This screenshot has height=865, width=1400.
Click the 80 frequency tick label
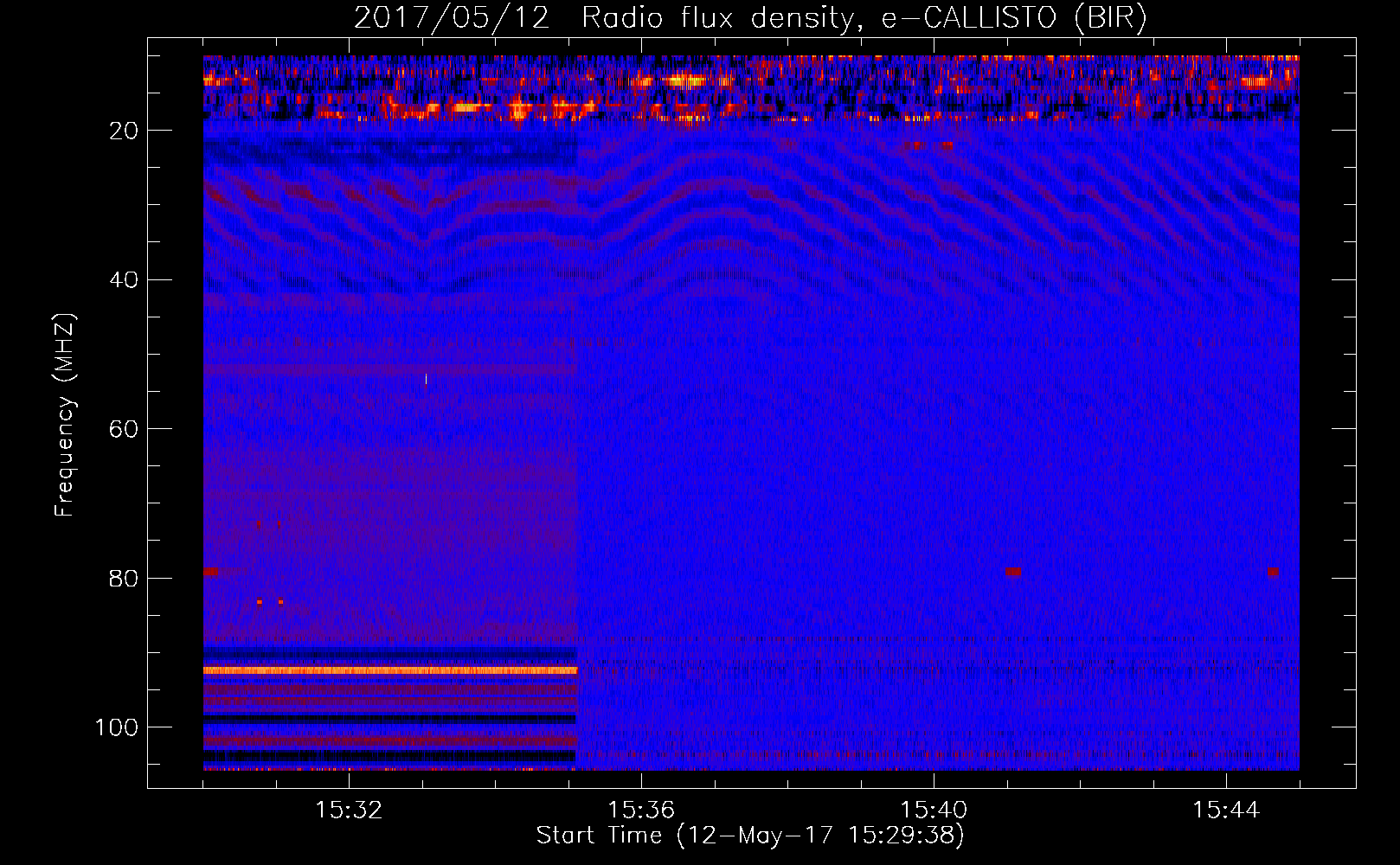pyautogui.click(x=124, y=578)
